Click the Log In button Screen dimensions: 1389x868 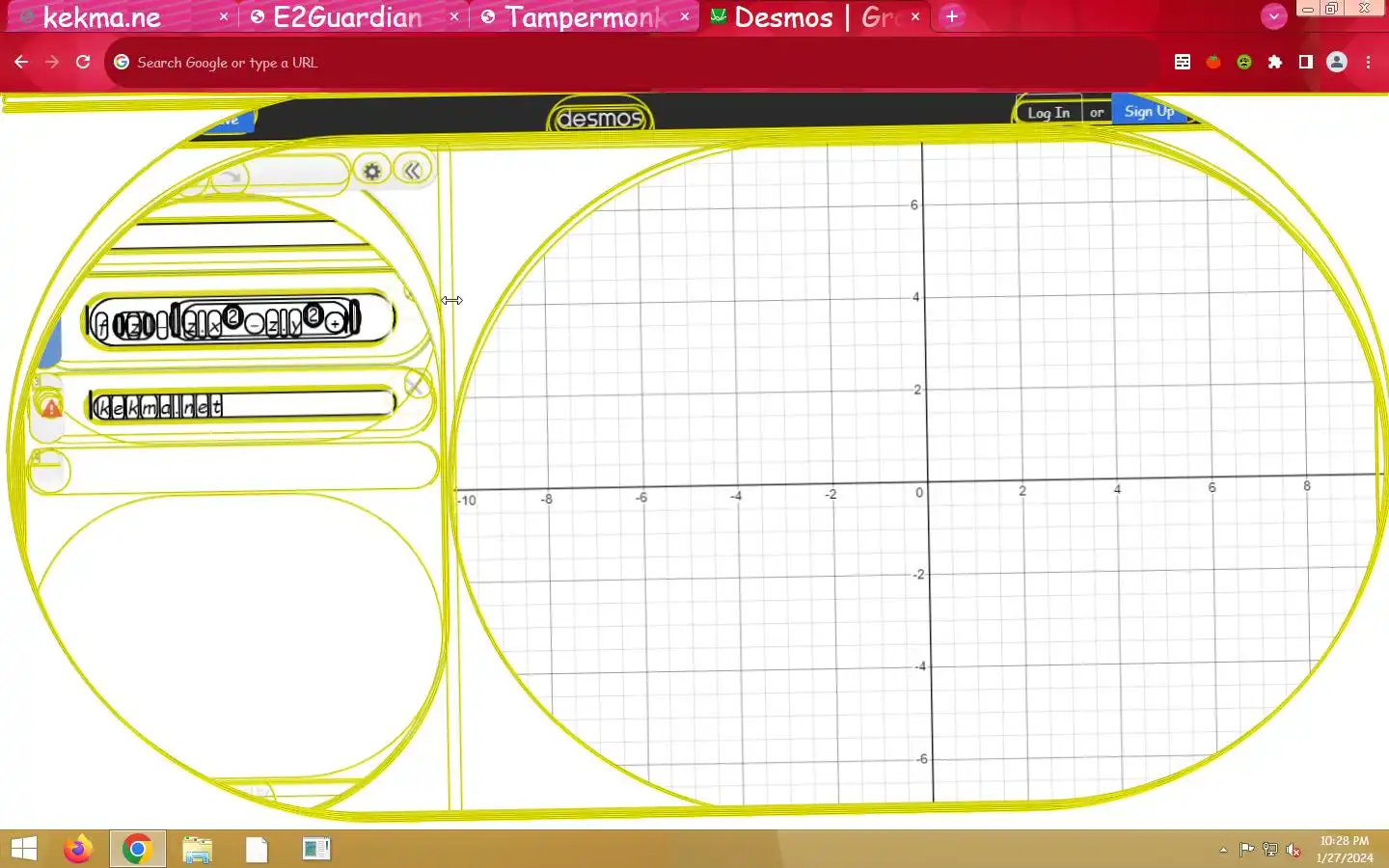click(x=1049, y=113)
